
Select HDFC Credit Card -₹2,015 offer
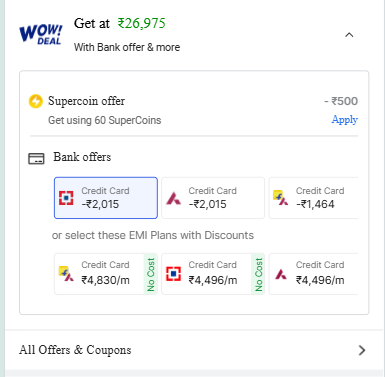[x=106, y=198]
